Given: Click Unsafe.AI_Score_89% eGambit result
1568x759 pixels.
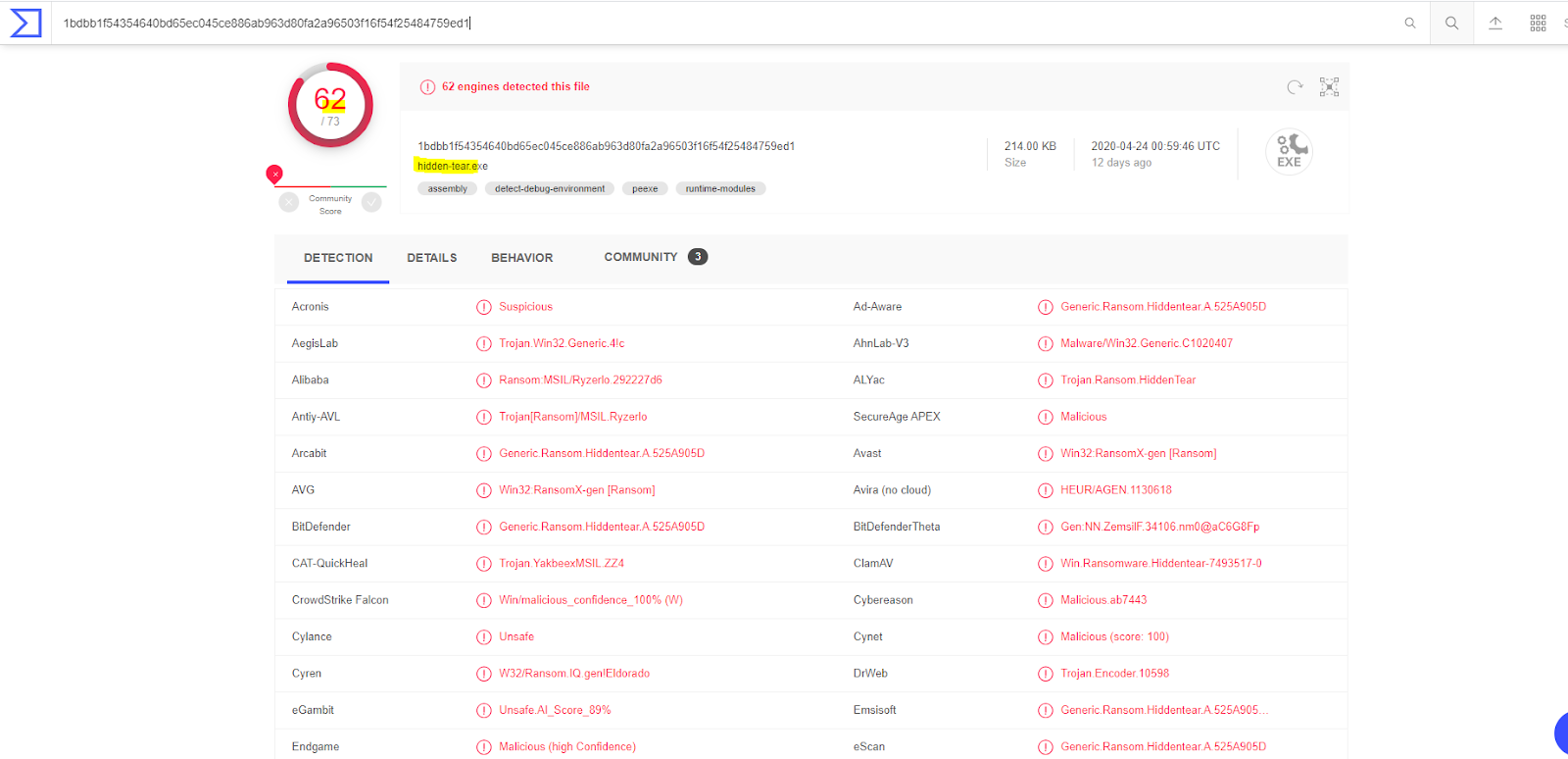Looking at the screenshot, I should click(555, 710).
